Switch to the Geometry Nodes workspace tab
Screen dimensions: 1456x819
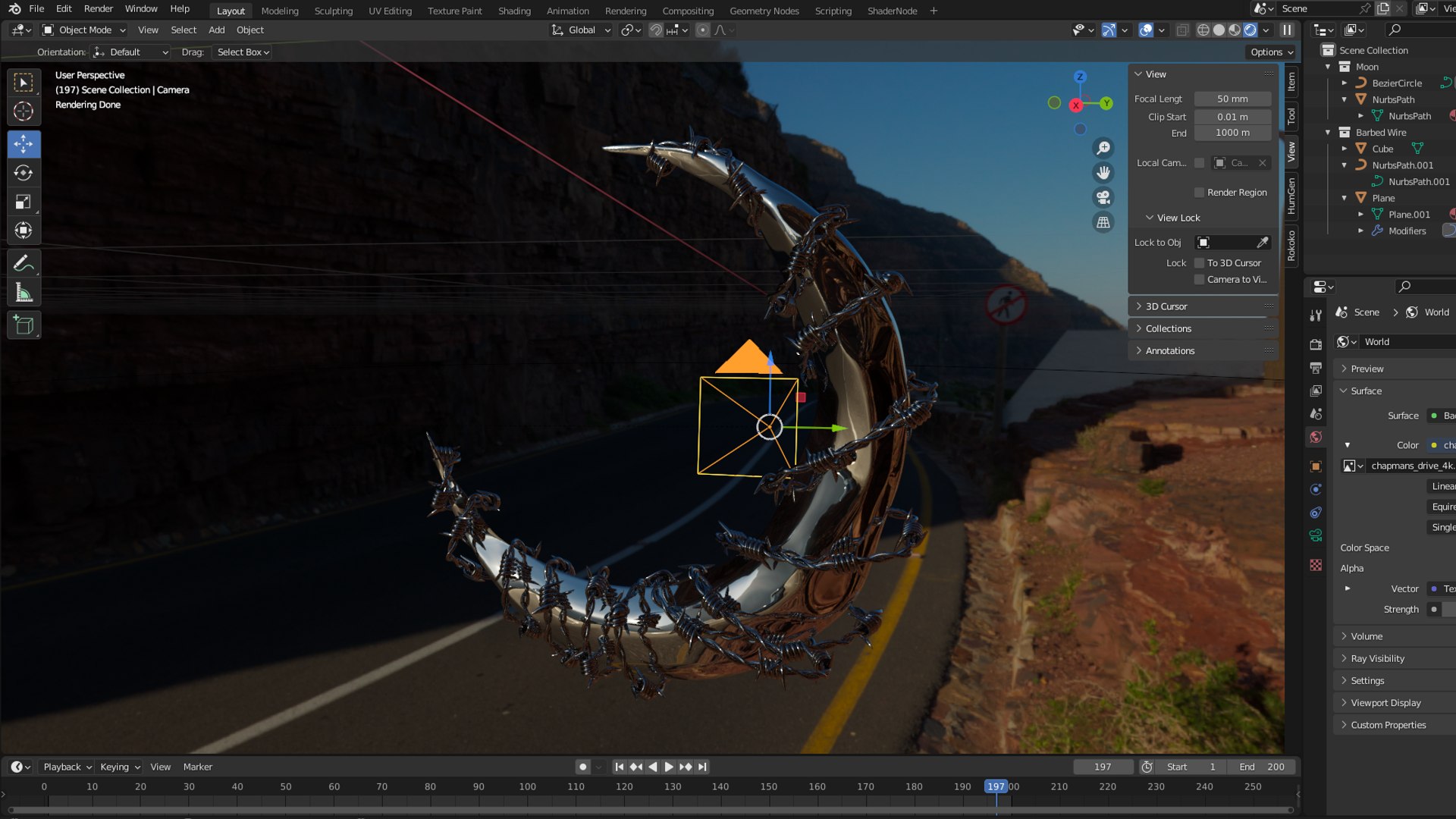(x=764, y=11)
